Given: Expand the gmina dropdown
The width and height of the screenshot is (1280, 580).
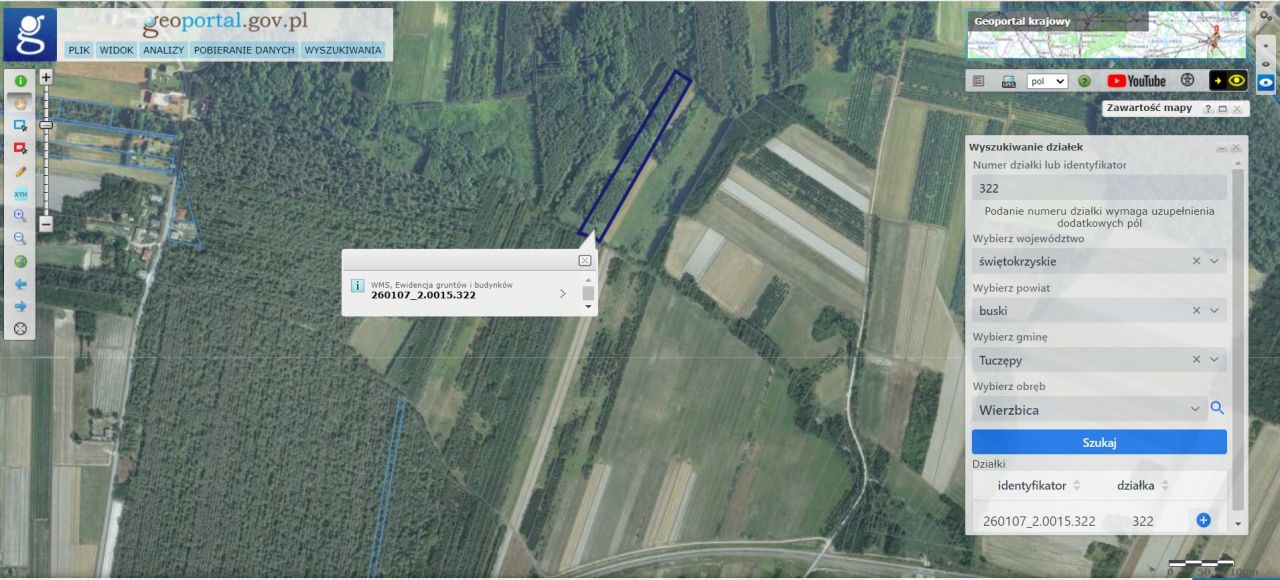Looking at the screenshot, I should 1215,359.
